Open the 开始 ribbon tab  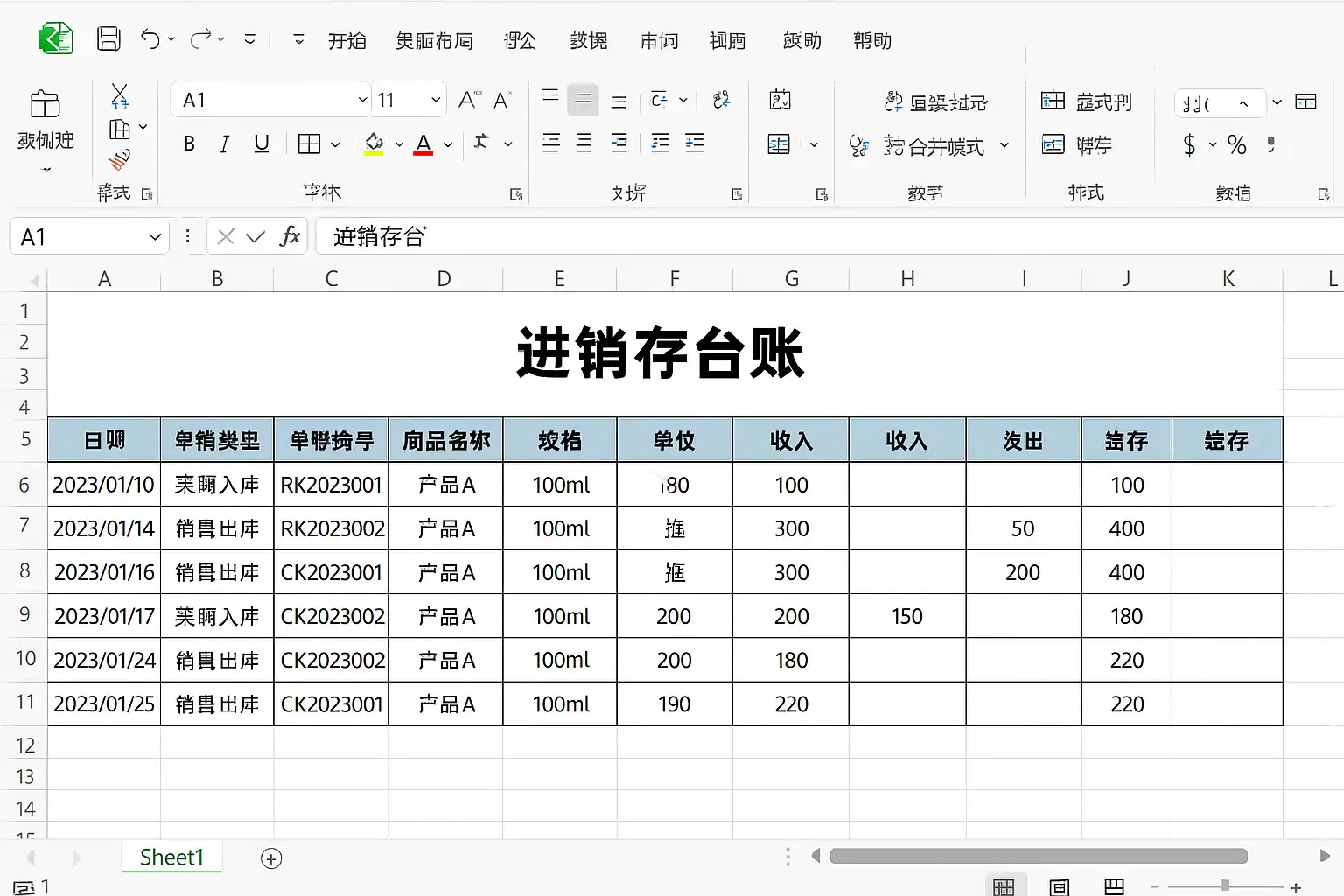click(x=347, y=41)
